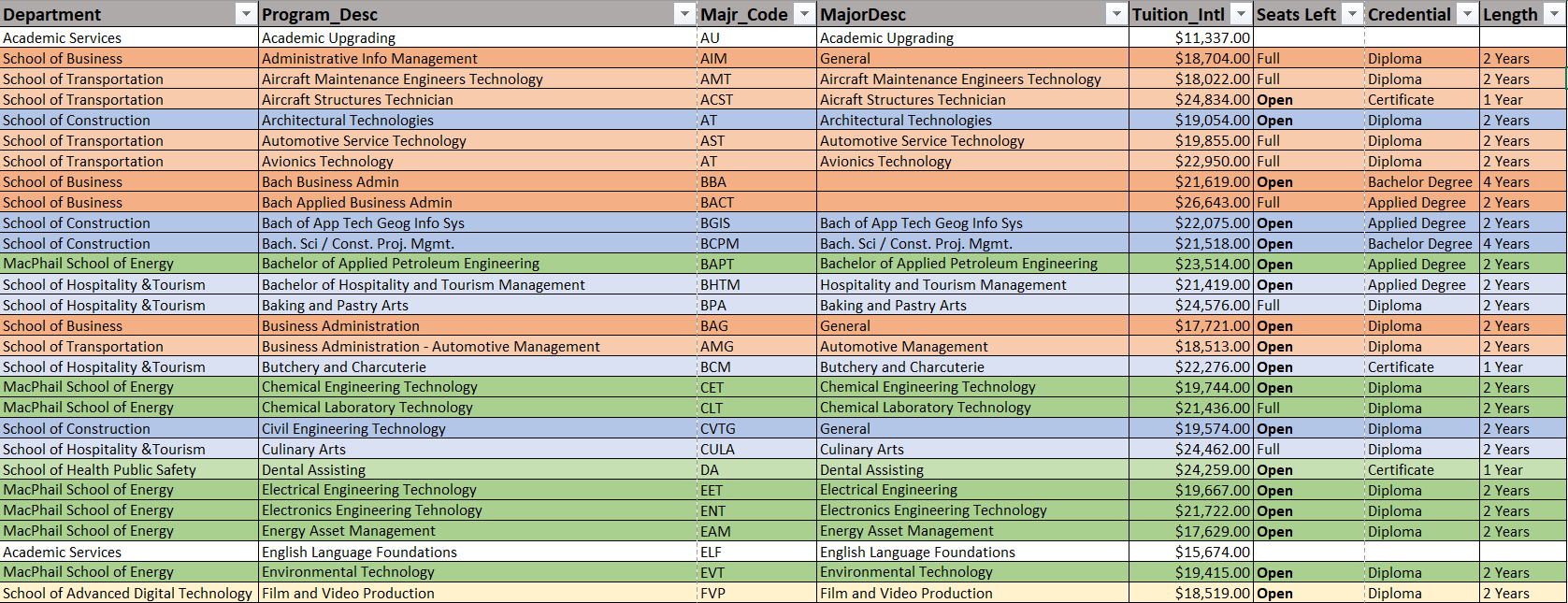Click the School of Health Public Safety cell

click(99, 470)
